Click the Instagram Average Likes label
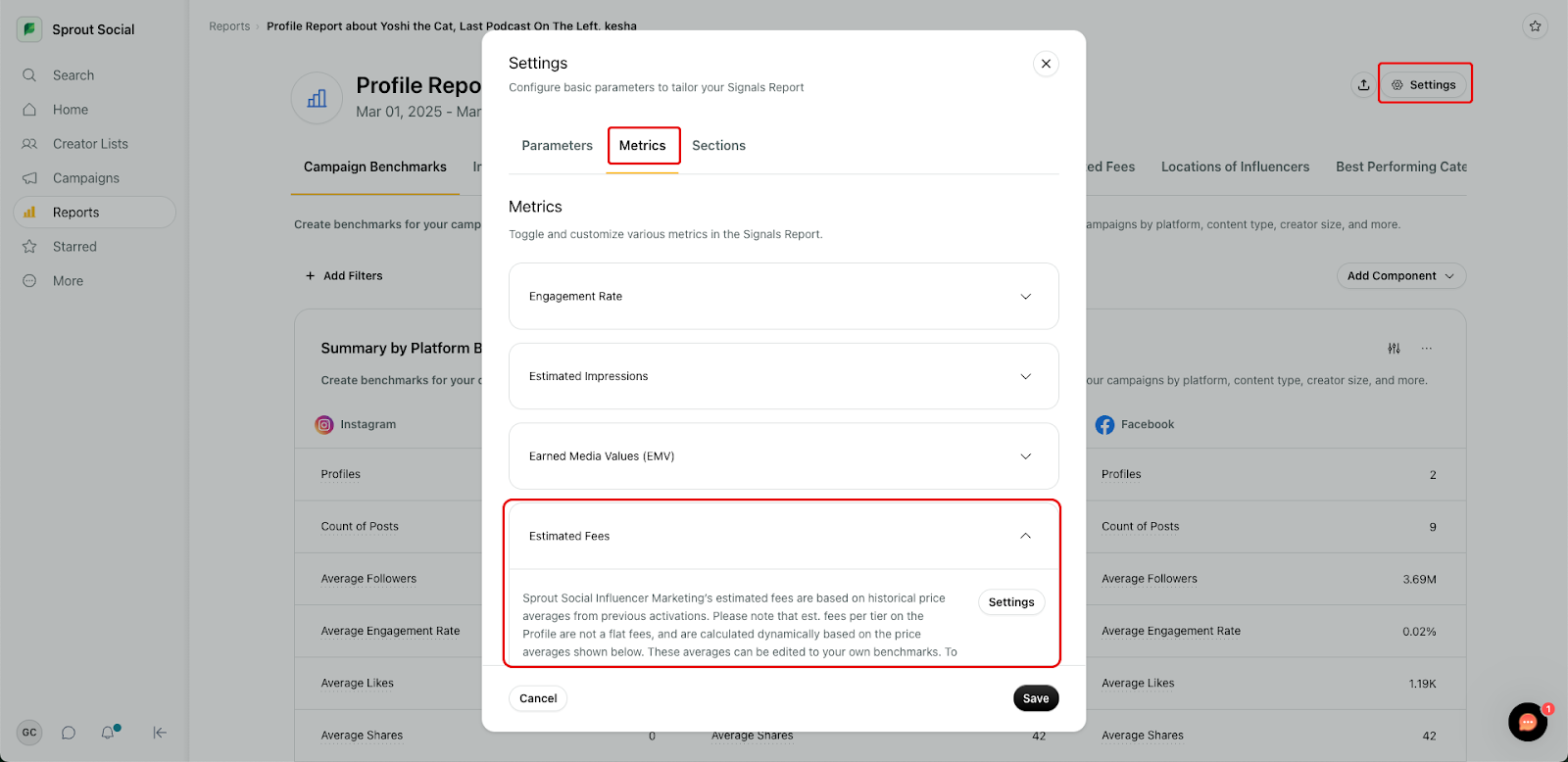Image resolution: width=1568 pixels, height=762 pixels. click(358, 684)
